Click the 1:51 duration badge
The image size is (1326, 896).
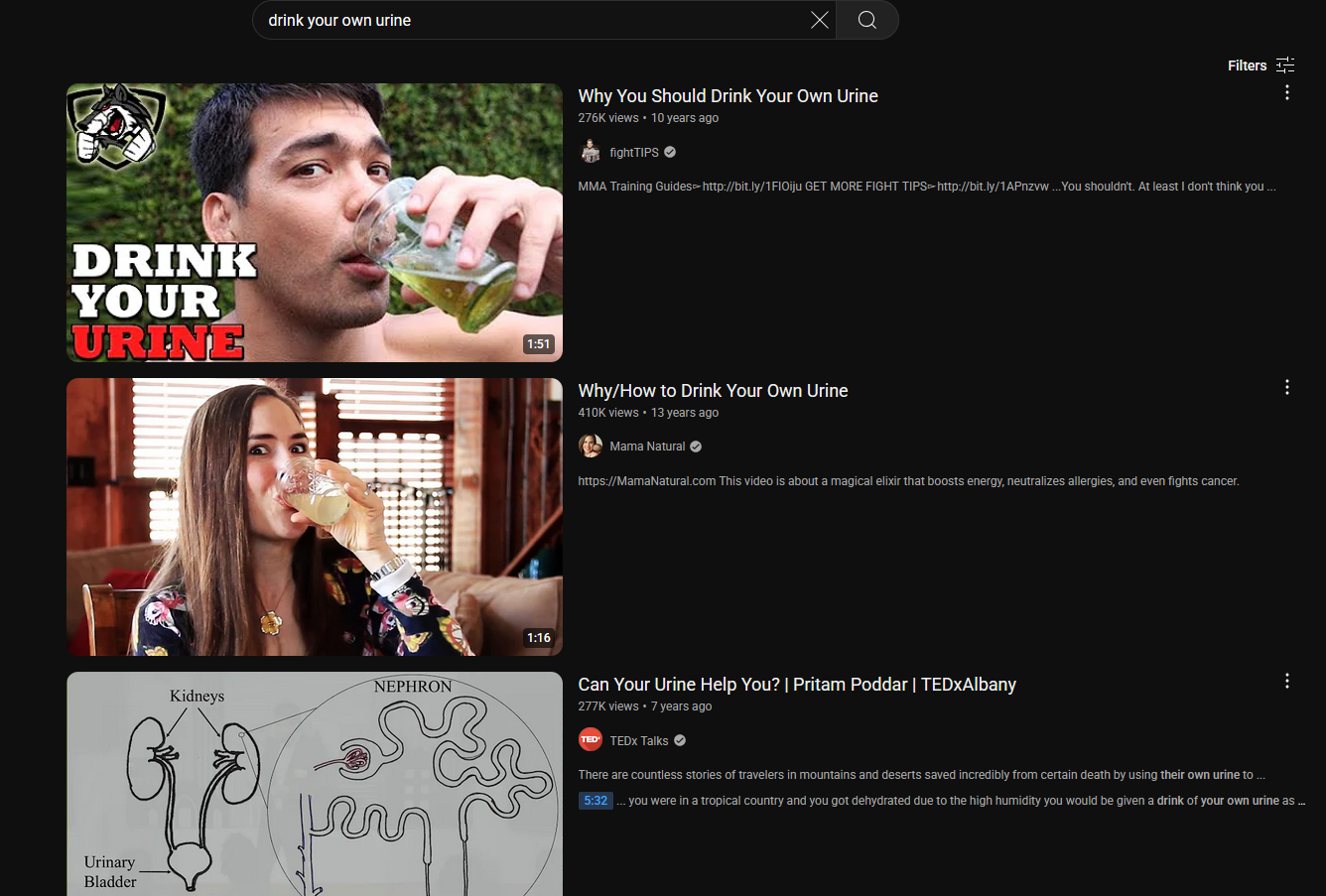[539, 344]
